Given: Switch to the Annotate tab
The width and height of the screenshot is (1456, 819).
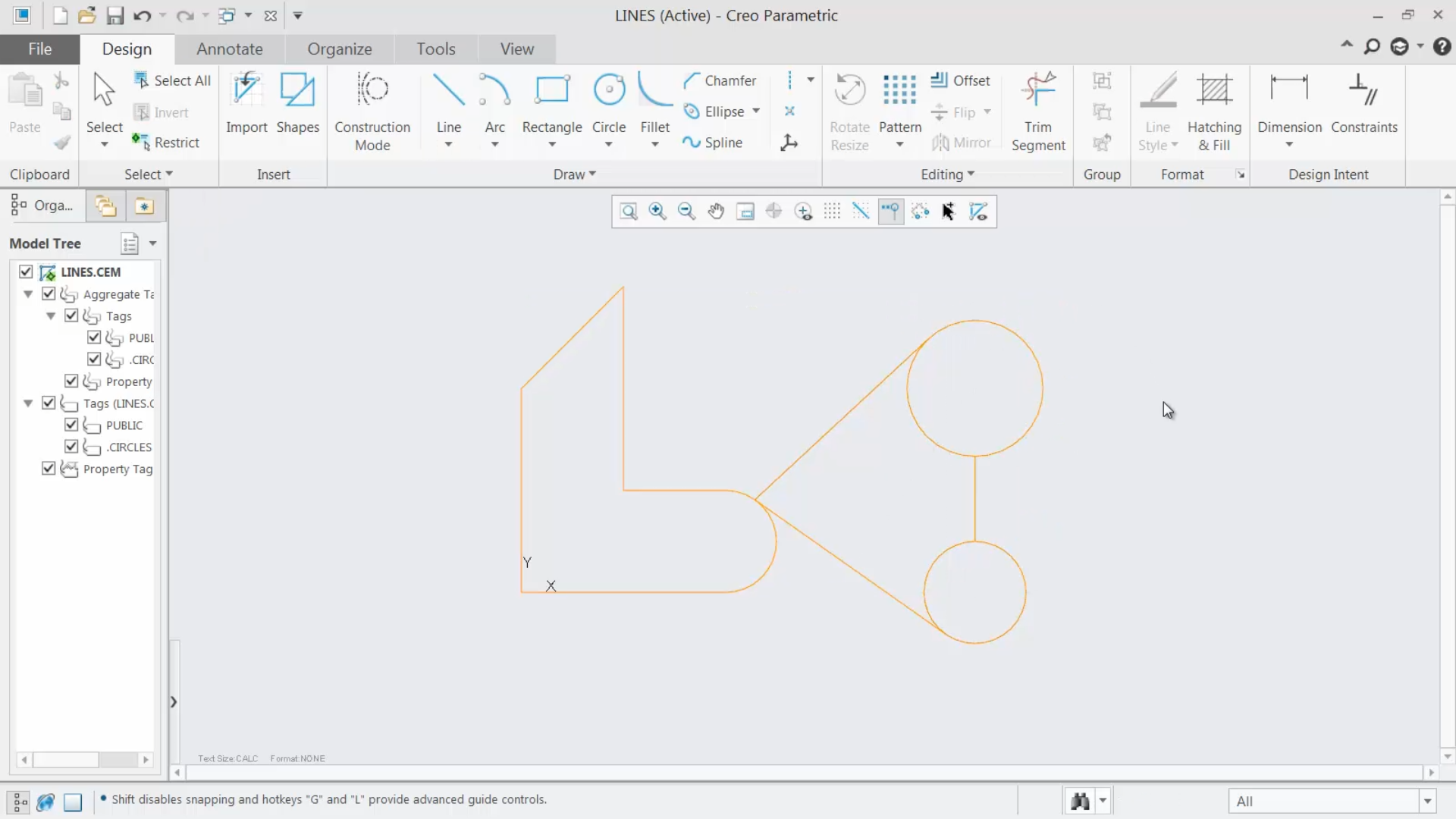Looking at the screenshot, I should [x=229, y=49].
